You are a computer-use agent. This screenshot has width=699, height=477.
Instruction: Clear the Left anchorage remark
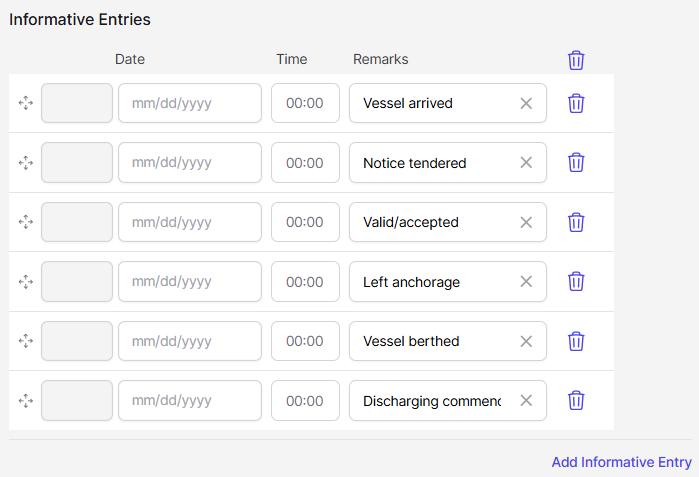[526, 282]
